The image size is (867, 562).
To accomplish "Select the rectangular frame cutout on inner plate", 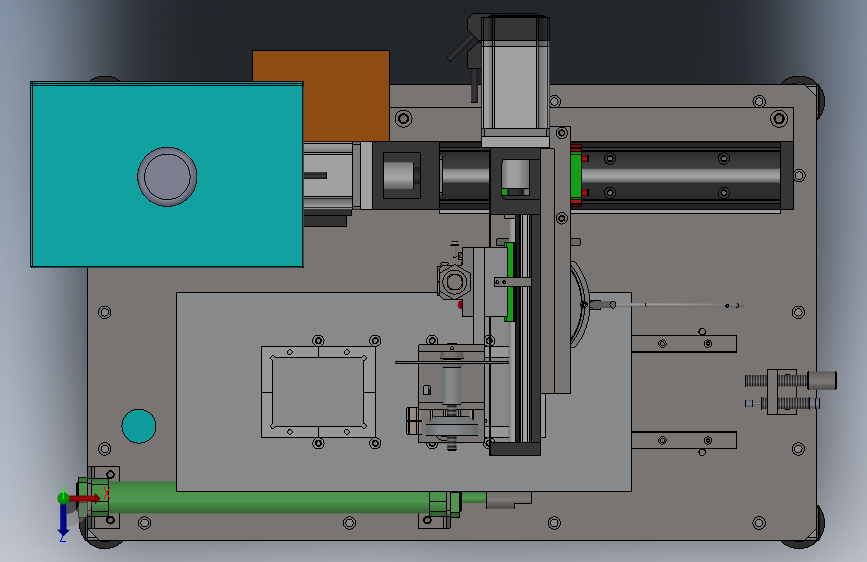I will coord(318,392).
